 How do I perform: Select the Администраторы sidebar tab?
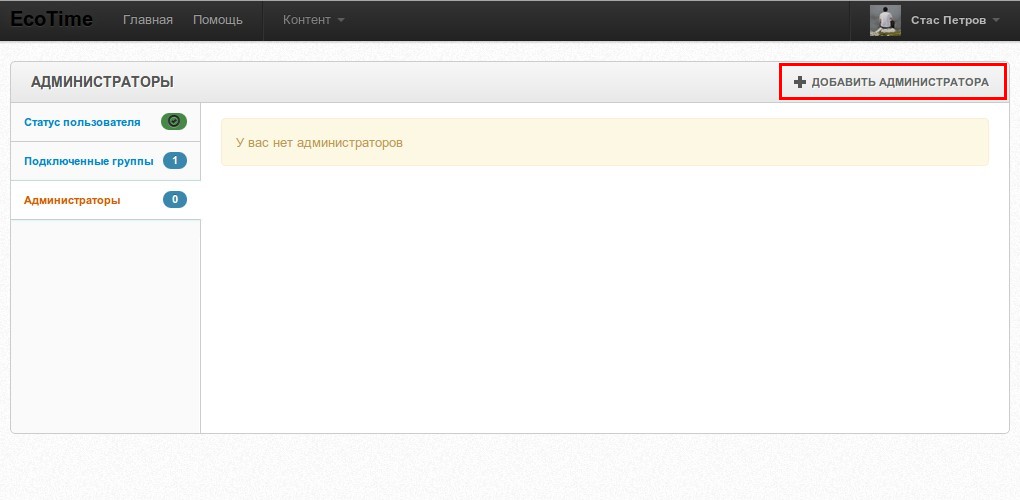(72, 200)
